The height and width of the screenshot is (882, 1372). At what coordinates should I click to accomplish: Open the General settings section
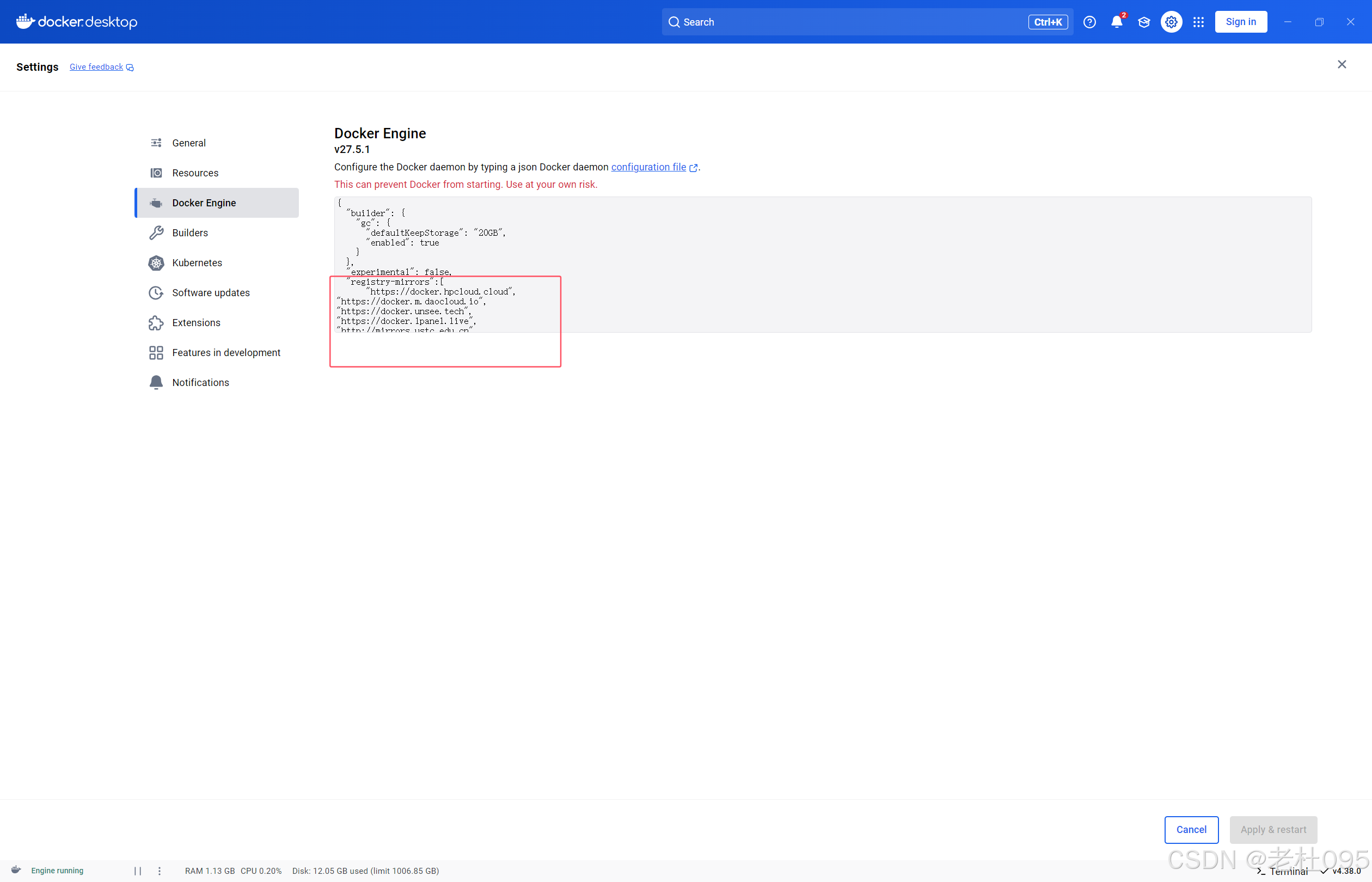click(x=189, y=143)
